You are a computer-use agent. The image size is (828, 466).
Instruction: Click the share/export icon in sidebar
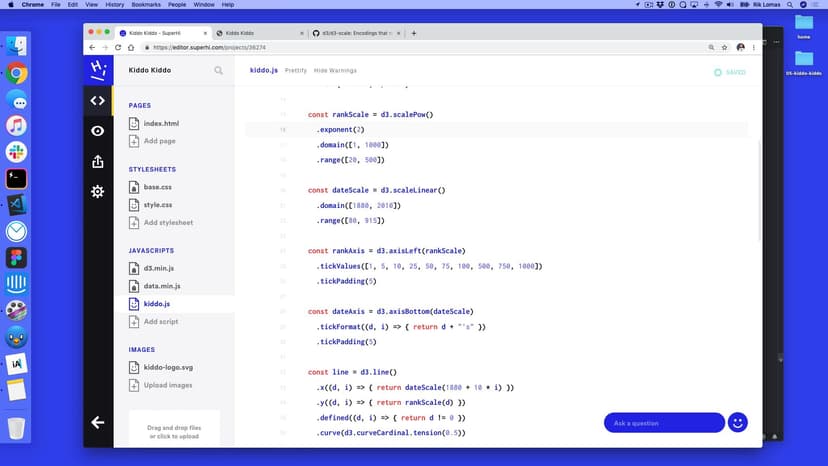[x=97, y=161]
